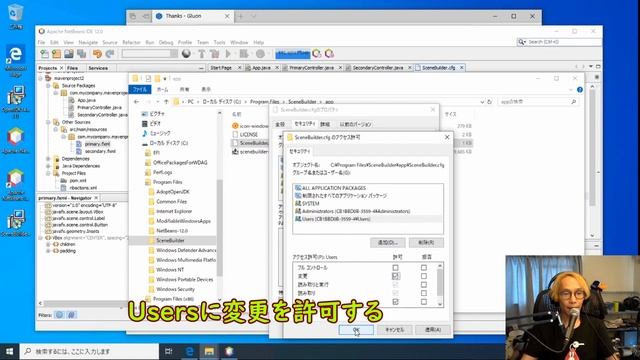Select the SceneBuilder desktop shortcut

pos(15,223)
